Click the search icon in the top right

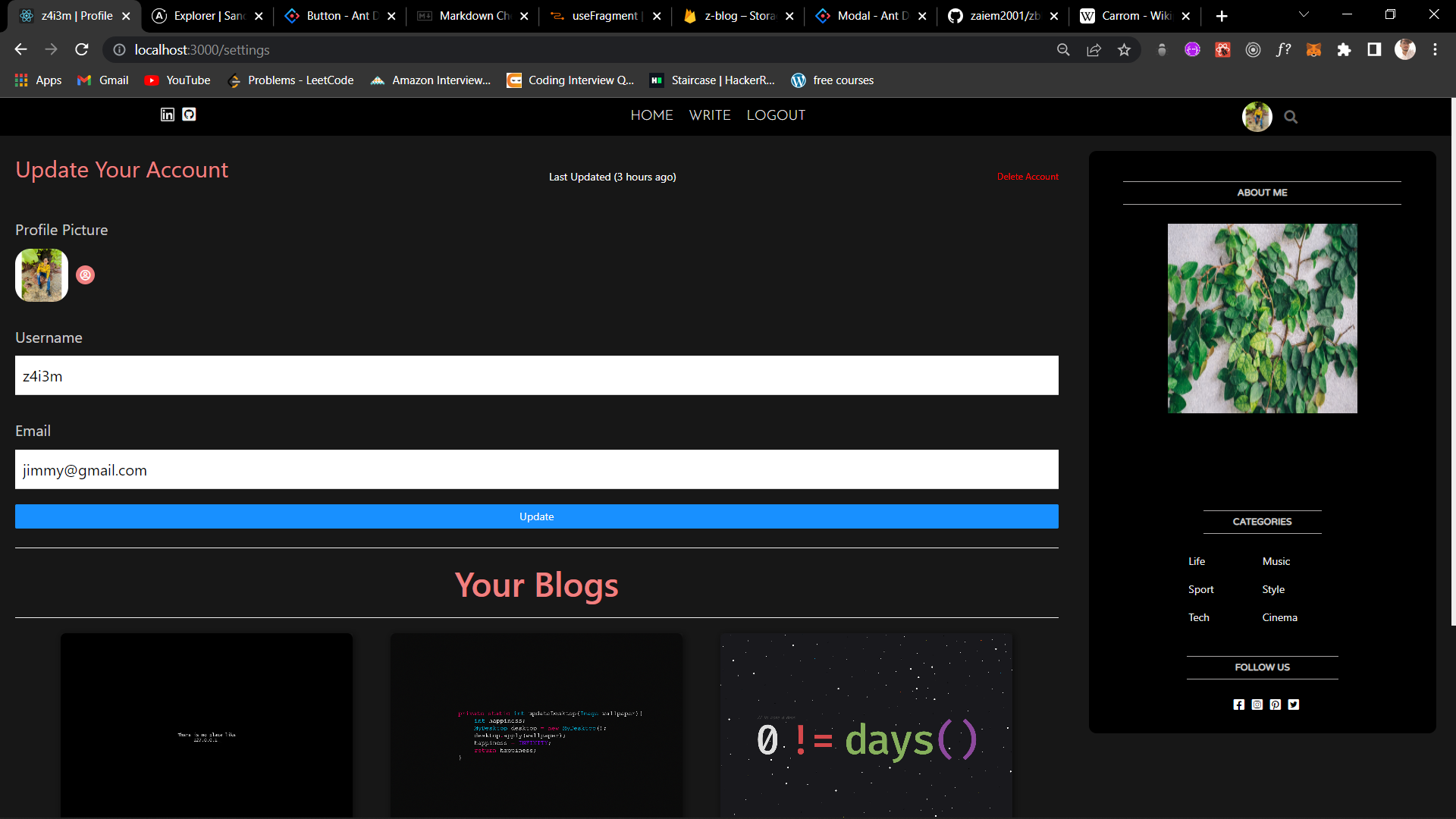1290,116
